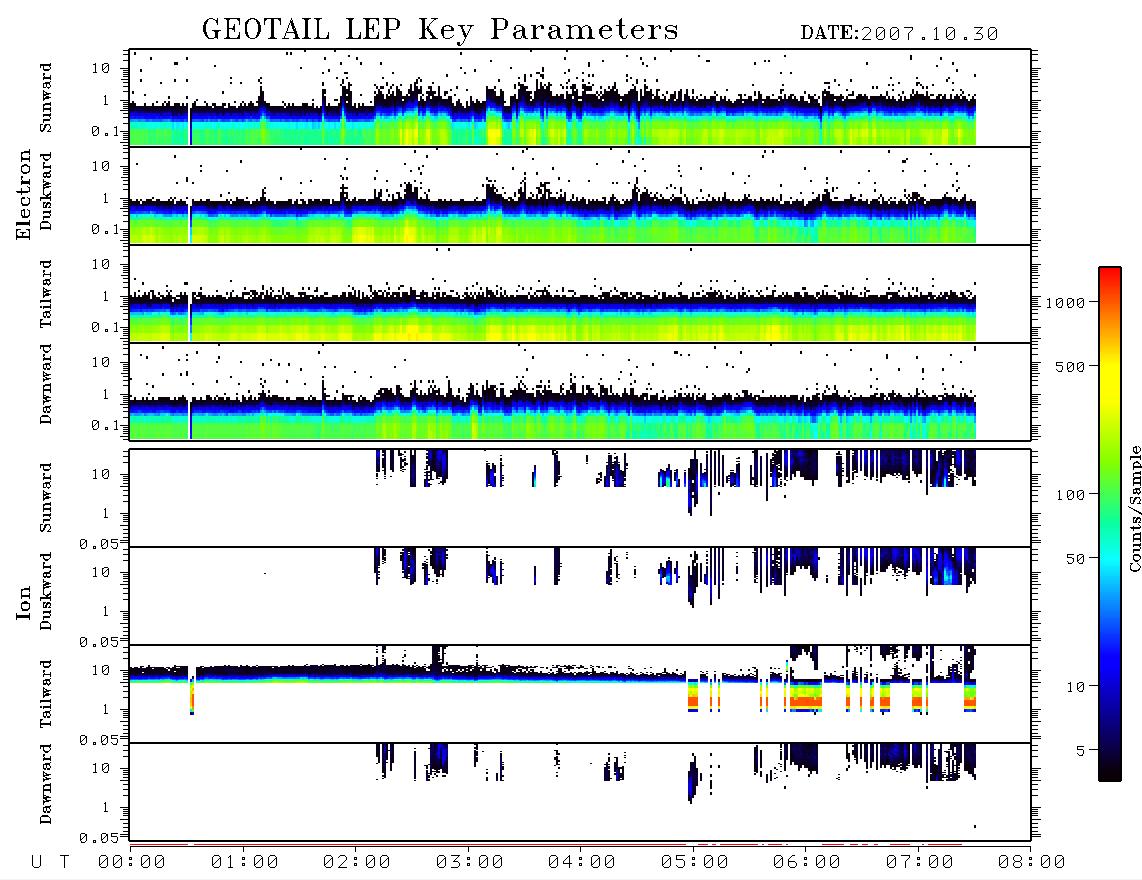This screenshot has width=1142, height=880.
Task: Click the 0.05 tick of Ion Dawnward panel
Action: [99, 838]
